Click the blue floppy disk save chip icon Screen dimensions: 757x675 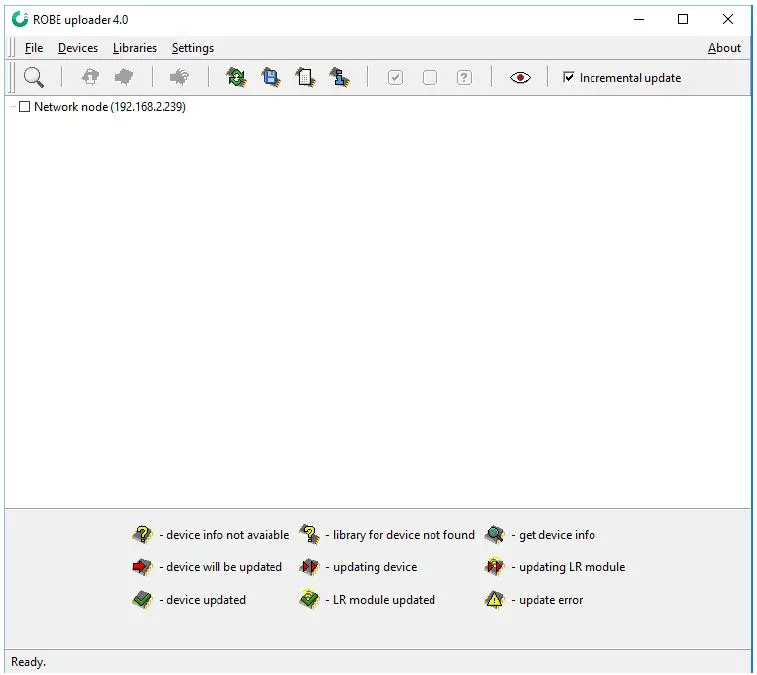click(x=271, y=77)
